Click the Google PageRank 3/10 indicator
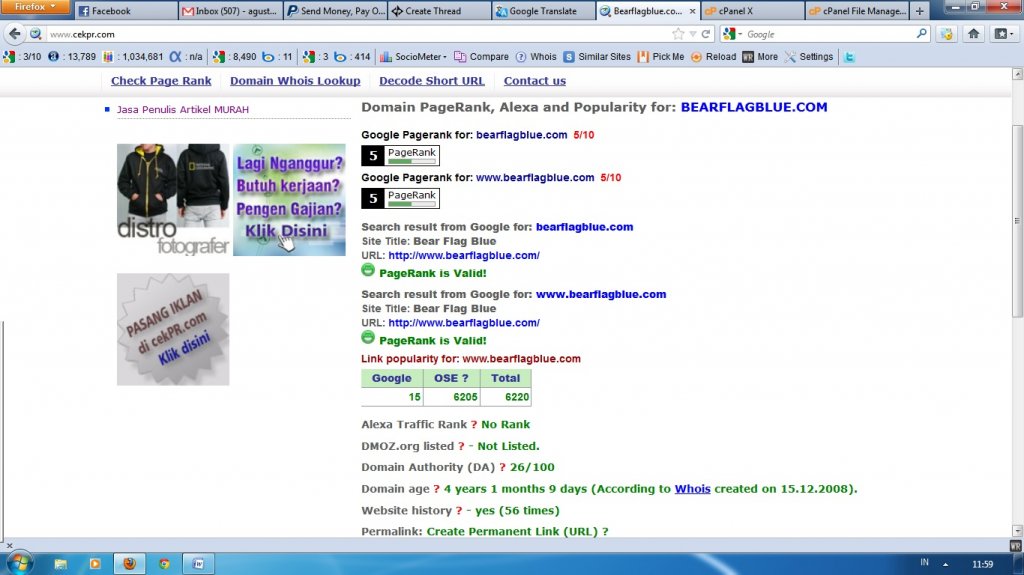Image resolution: width=1024 pixels, height=575 pixels. (x=23, y=57)
